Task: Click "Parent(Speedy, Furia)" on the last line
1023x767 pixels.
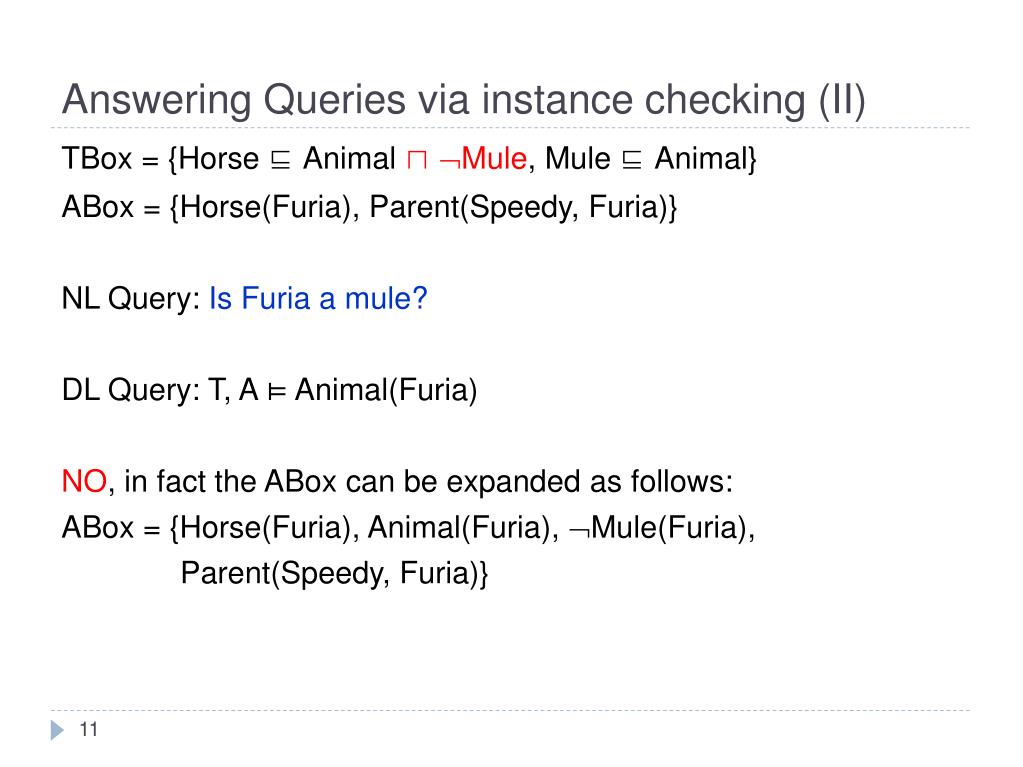Action: (331, 573)
